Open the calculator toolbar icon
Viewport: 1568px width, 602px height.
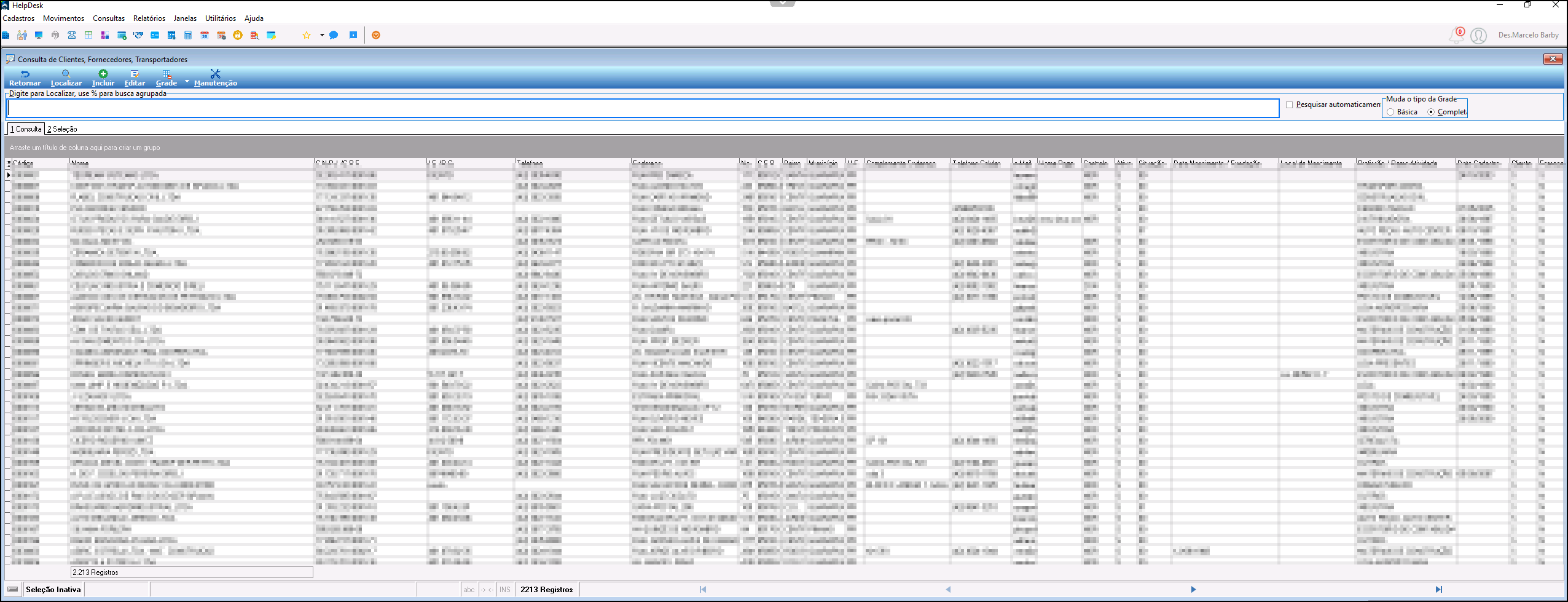click(x=188, y=35)
